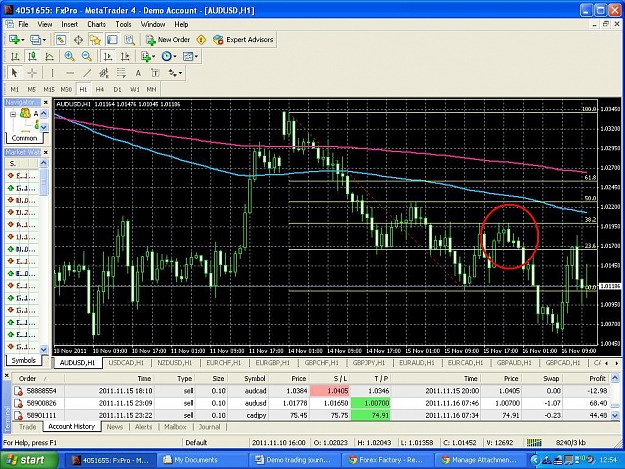Zoom in the chart with magnifier plus
The width and height of the screenshot is (625, 469).
(x=69, y=56)
